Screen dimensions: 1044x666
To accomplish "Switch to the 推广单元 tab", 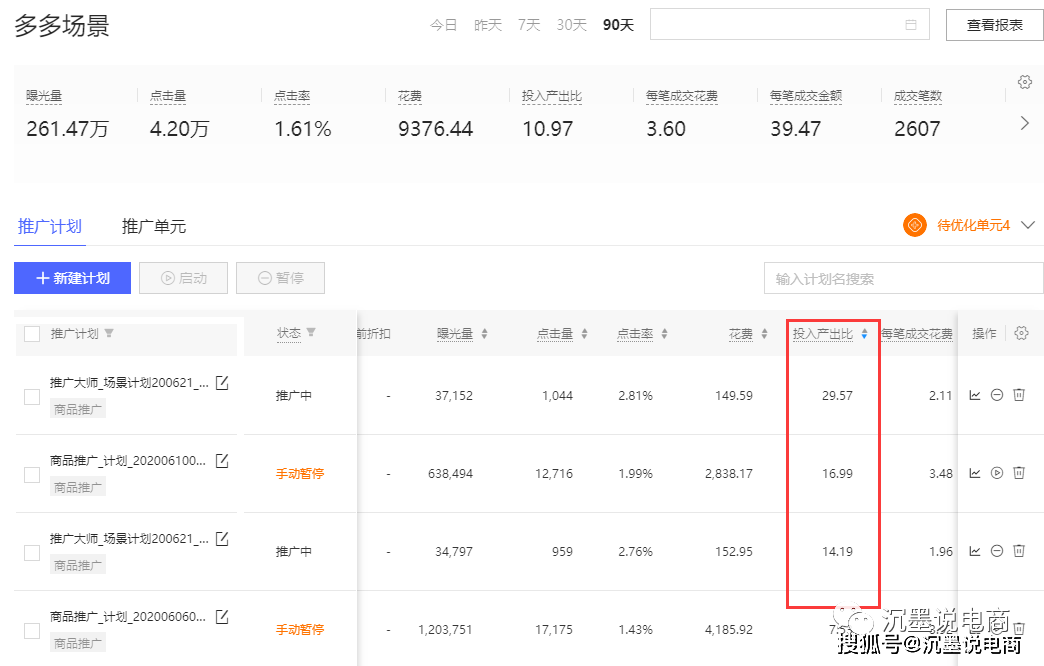I will 154,226.
